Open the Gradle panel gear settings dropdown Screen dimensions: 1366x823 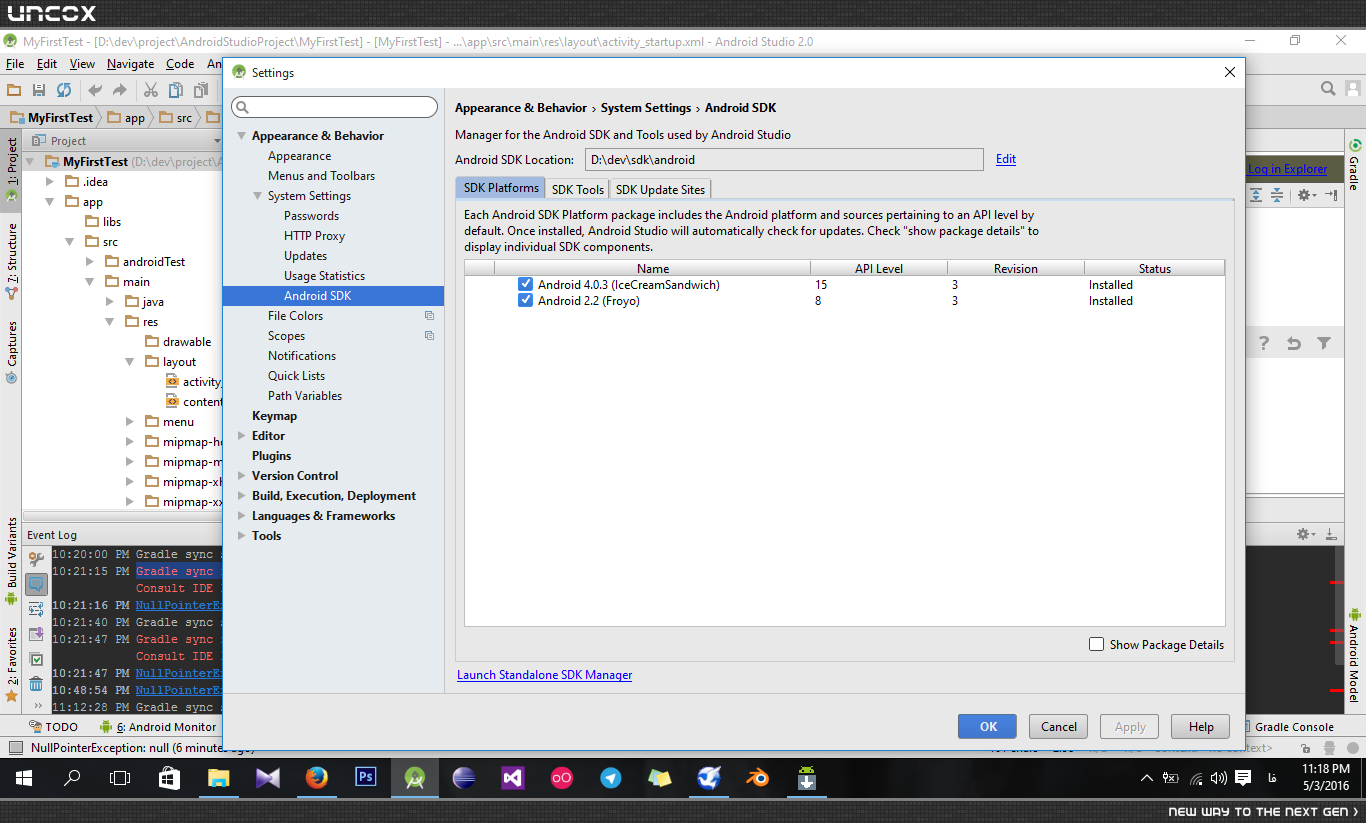(x=1307, y=195)
